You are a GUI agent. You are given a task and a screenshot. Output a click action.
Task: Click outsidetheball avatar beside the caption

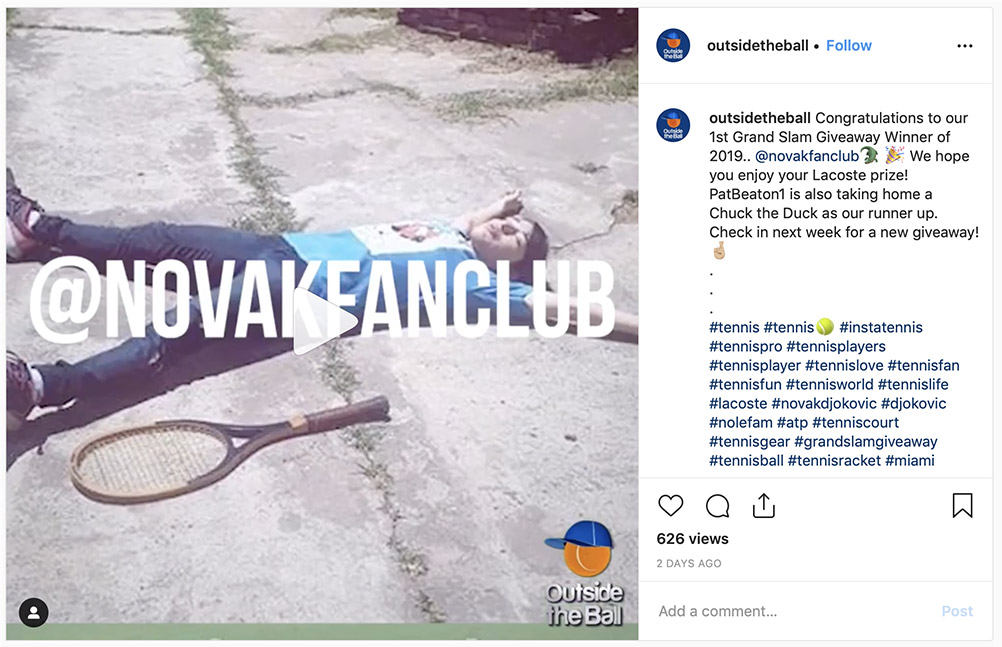[x=673, y=125]
